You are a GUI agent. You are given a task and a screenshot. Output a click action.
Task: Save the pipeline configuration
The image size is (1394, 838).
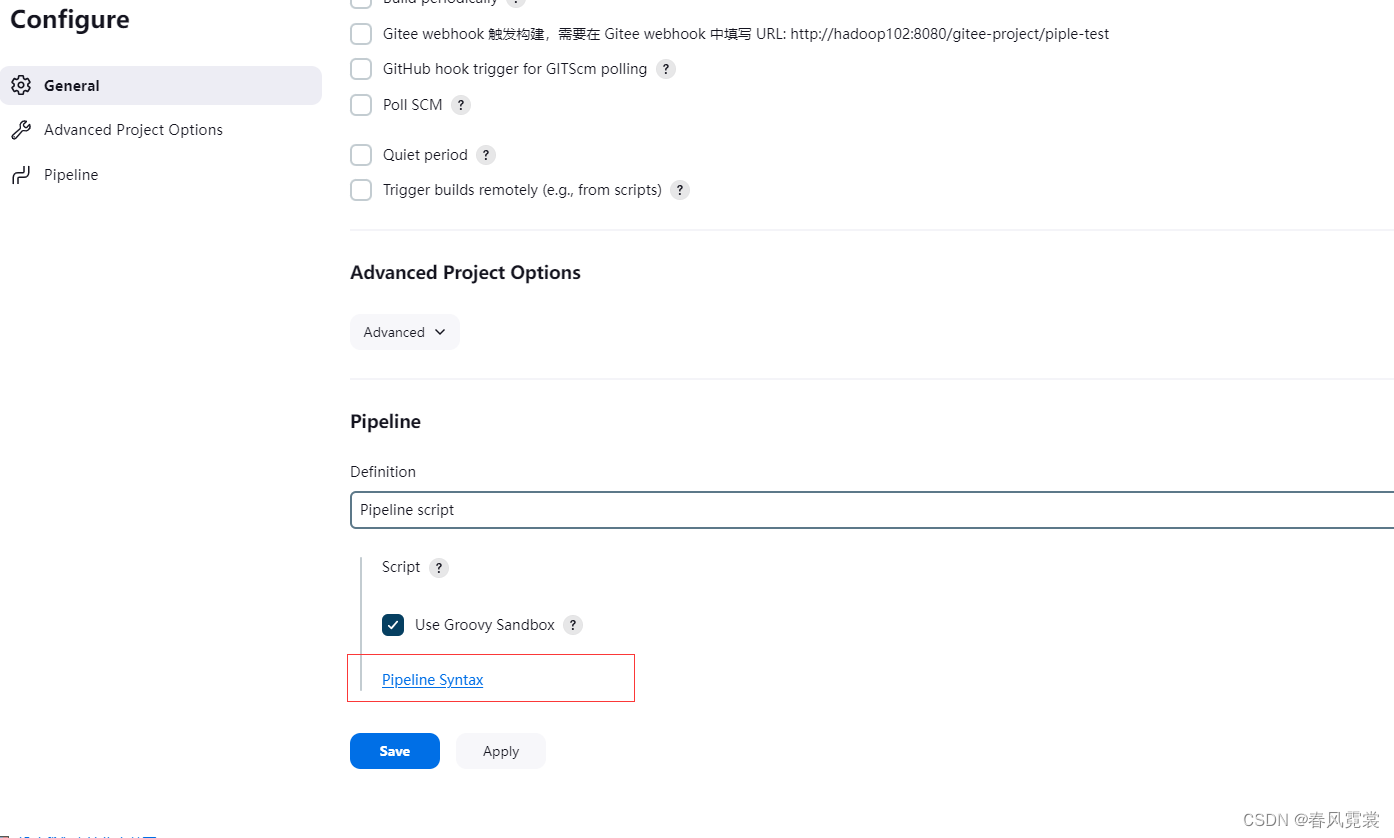pyautogui.click(x=395, y=751)
